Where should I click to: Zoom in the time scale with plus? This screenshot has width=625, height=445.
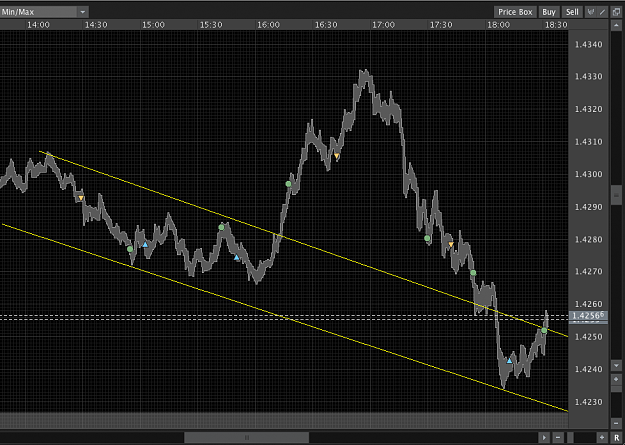click(x=602, y=437)
